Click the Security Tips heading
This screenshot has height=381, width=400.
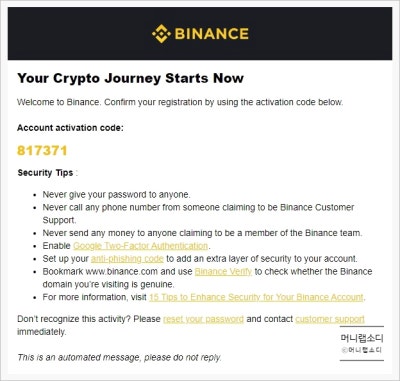pos(45,173)
